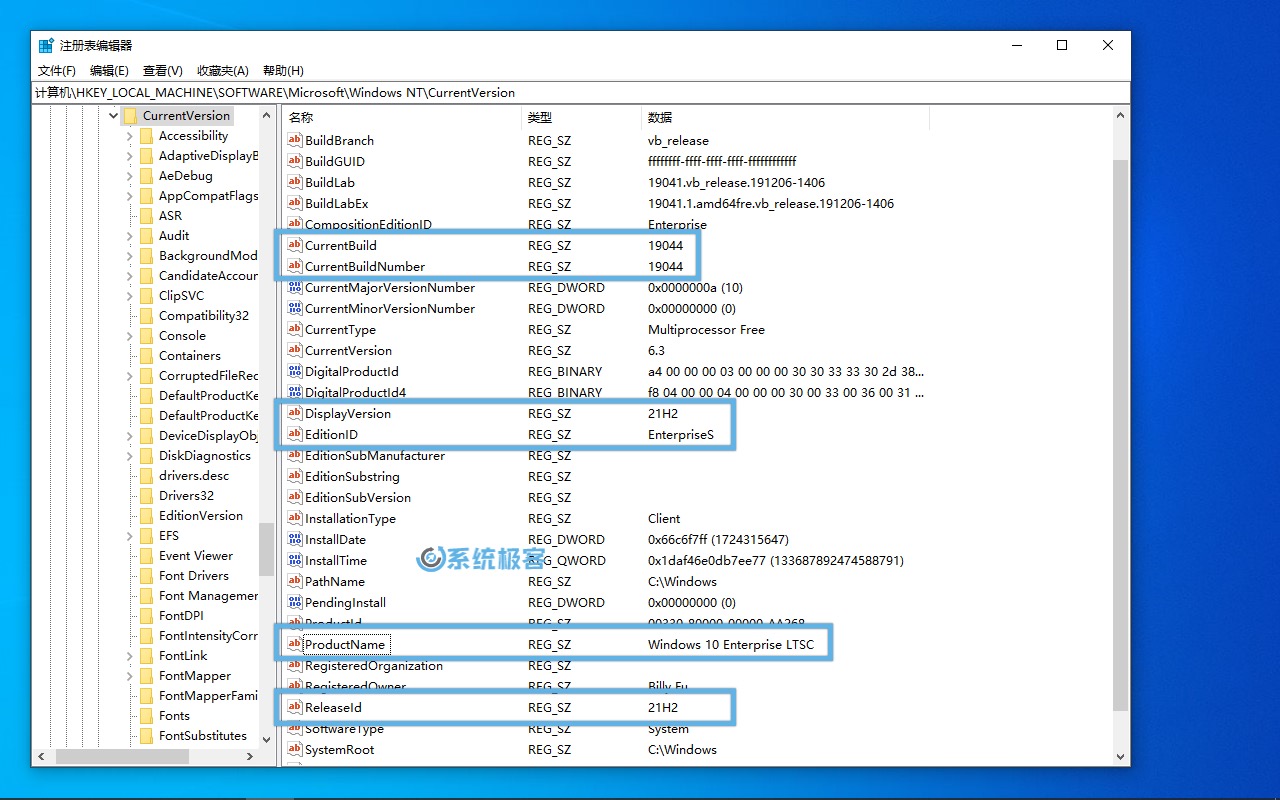This screenshot has width=1280, height=800.
Task: Click the ReleaseId string icon
Action: click(295, 708)
